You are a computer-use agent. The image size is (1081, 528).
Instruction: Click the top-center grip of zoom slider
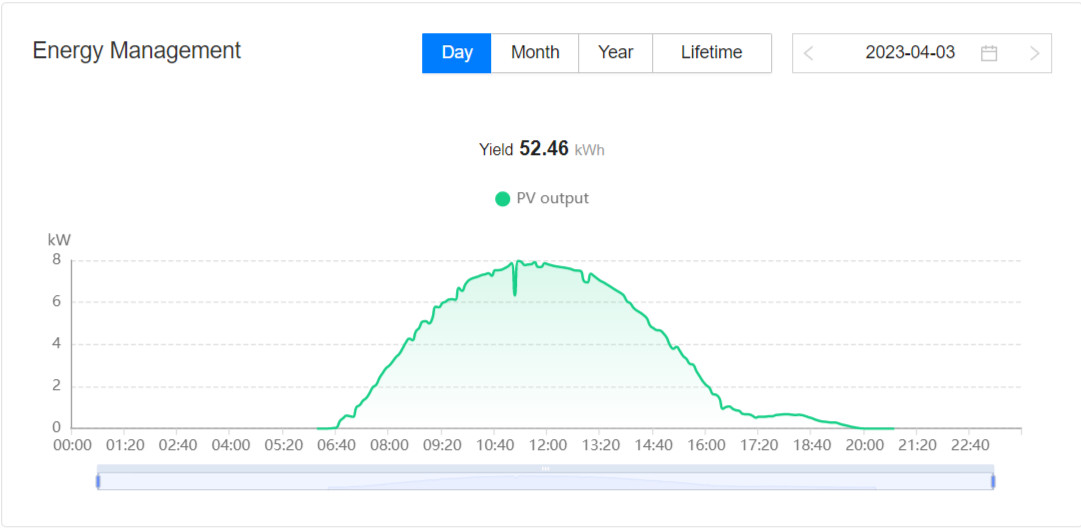pyautogui.click(x=545, y=468)
